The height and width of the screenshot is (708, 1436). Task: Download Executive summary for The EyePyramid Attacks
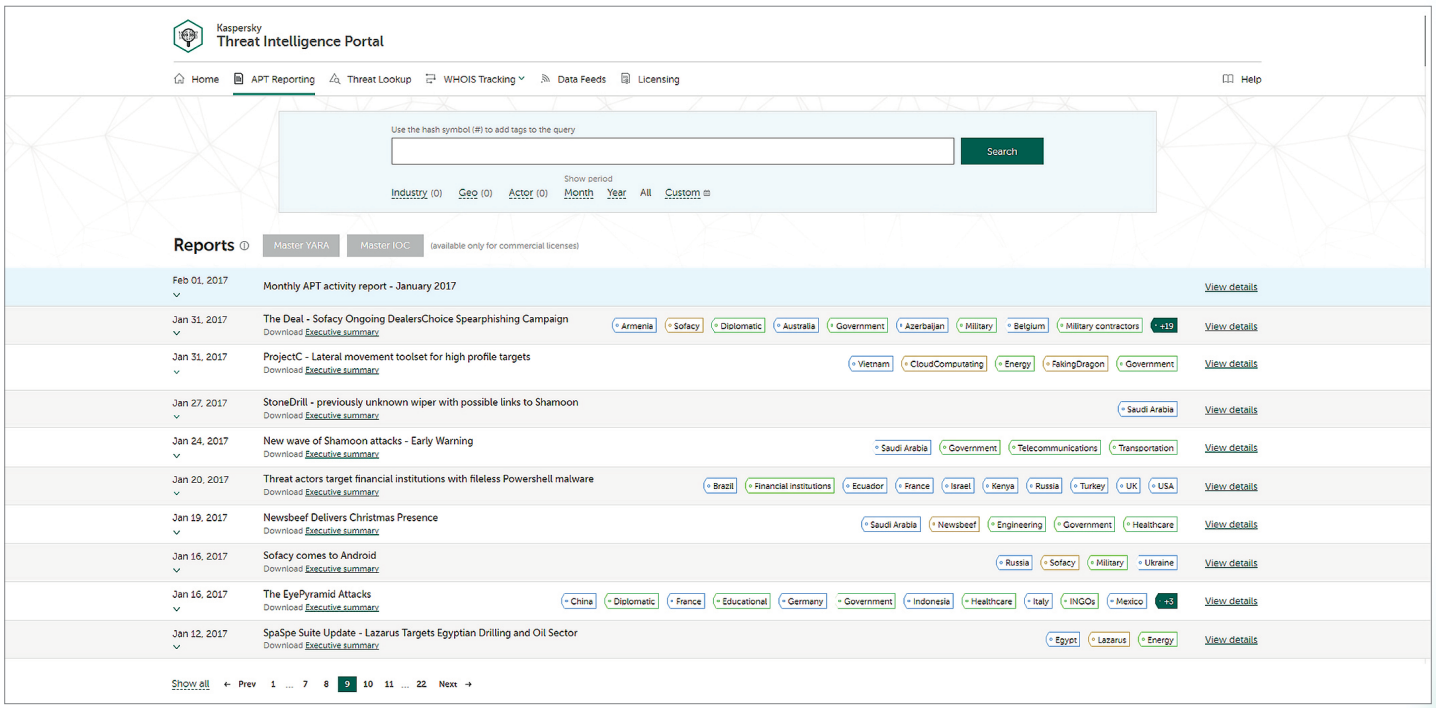[x=342, y=607]
